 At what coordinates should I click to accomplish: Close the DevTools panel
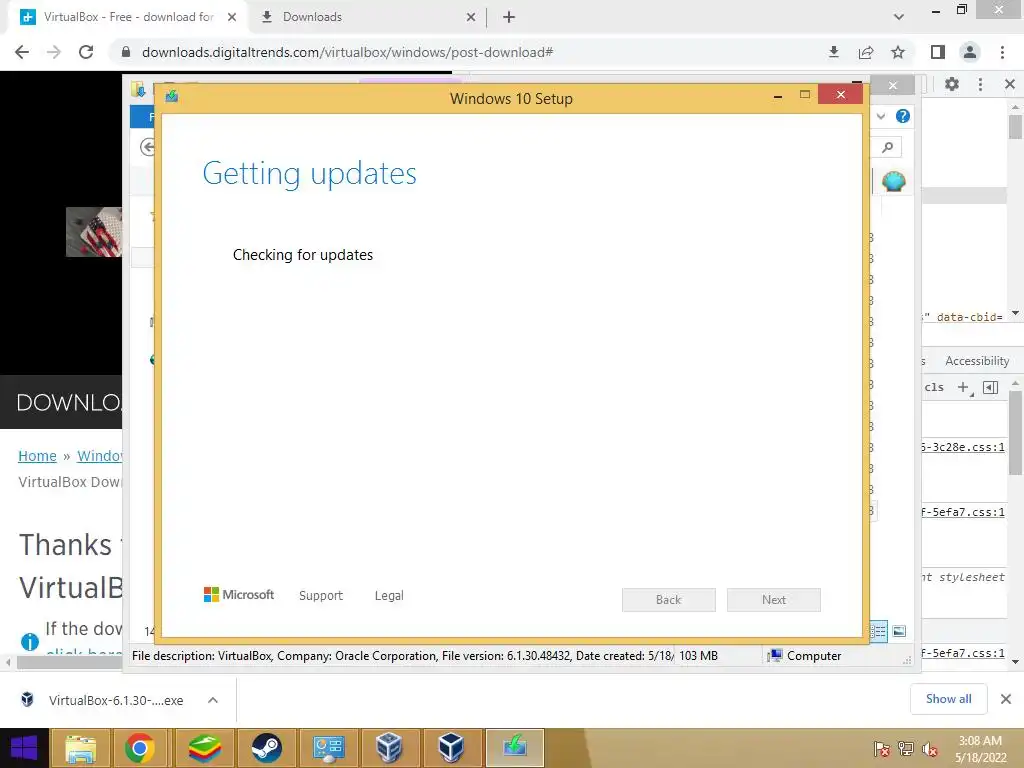[x=1010, y=84]
